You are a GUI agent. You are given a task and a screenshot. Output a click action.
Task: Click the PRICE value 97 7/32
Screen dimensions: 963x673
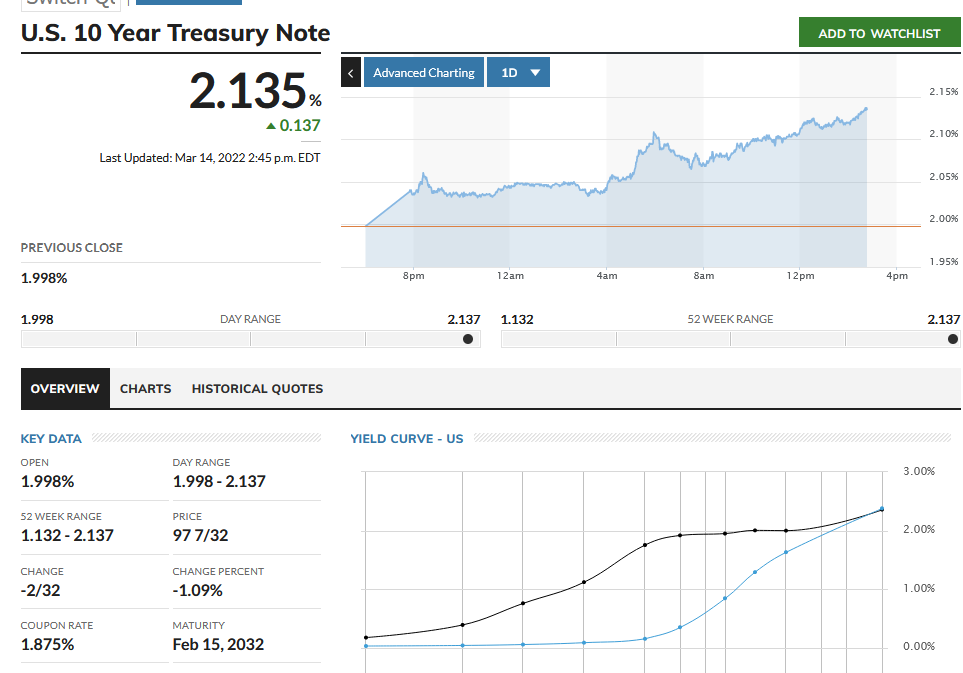(x=200, y=535)
